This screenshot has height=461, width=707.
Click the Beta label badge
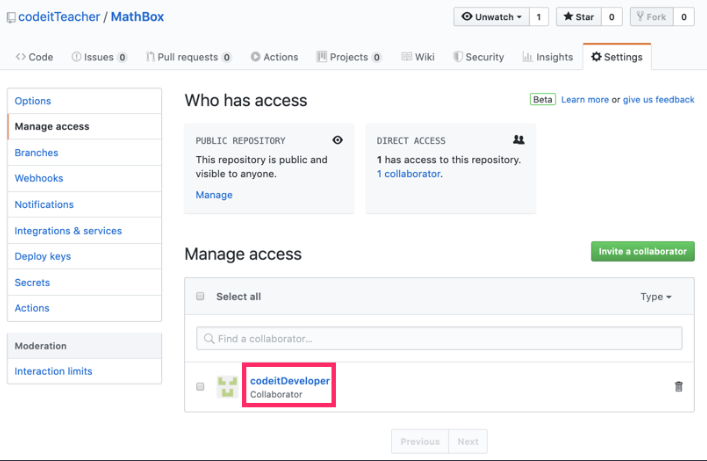pos(542,100)
